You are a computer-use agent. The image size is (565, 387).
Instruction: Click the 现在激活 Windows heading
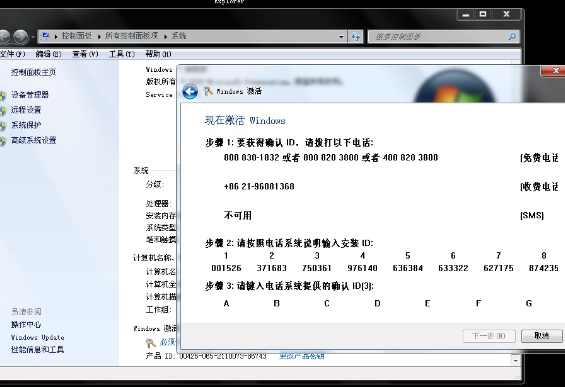pos(245,120)
